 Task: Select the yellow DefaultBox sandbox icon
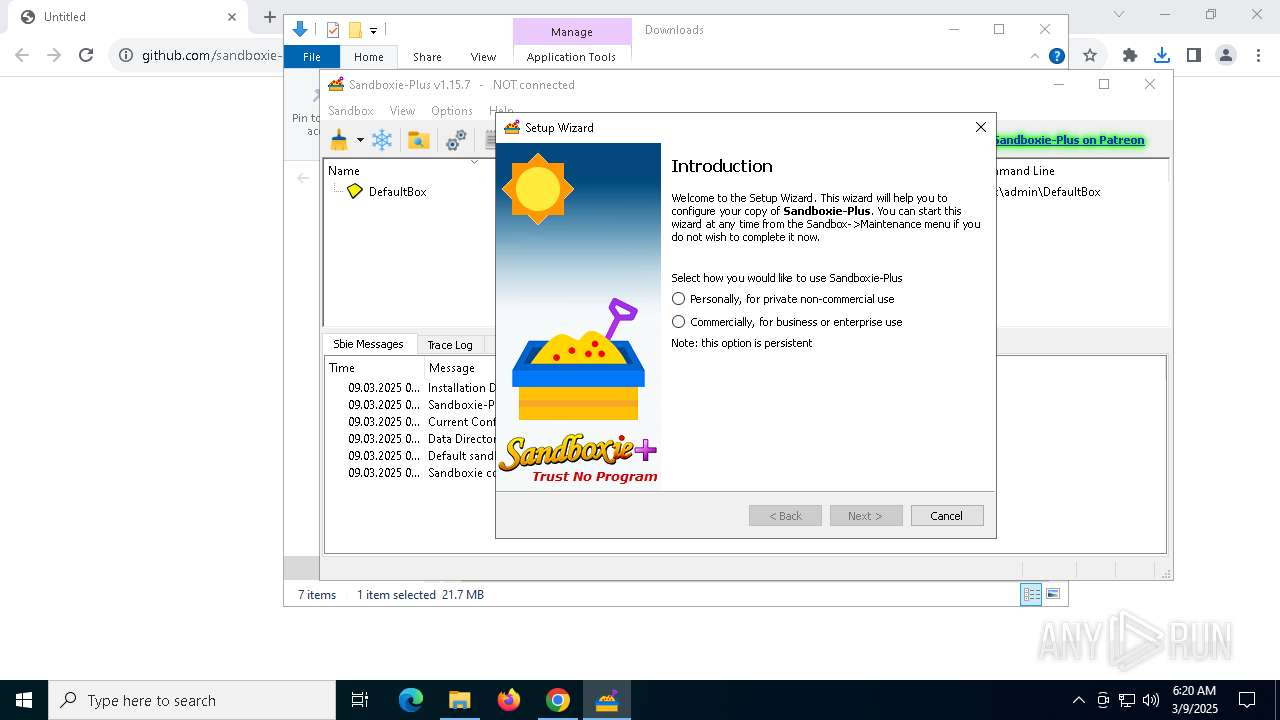[x=355, y=191]
